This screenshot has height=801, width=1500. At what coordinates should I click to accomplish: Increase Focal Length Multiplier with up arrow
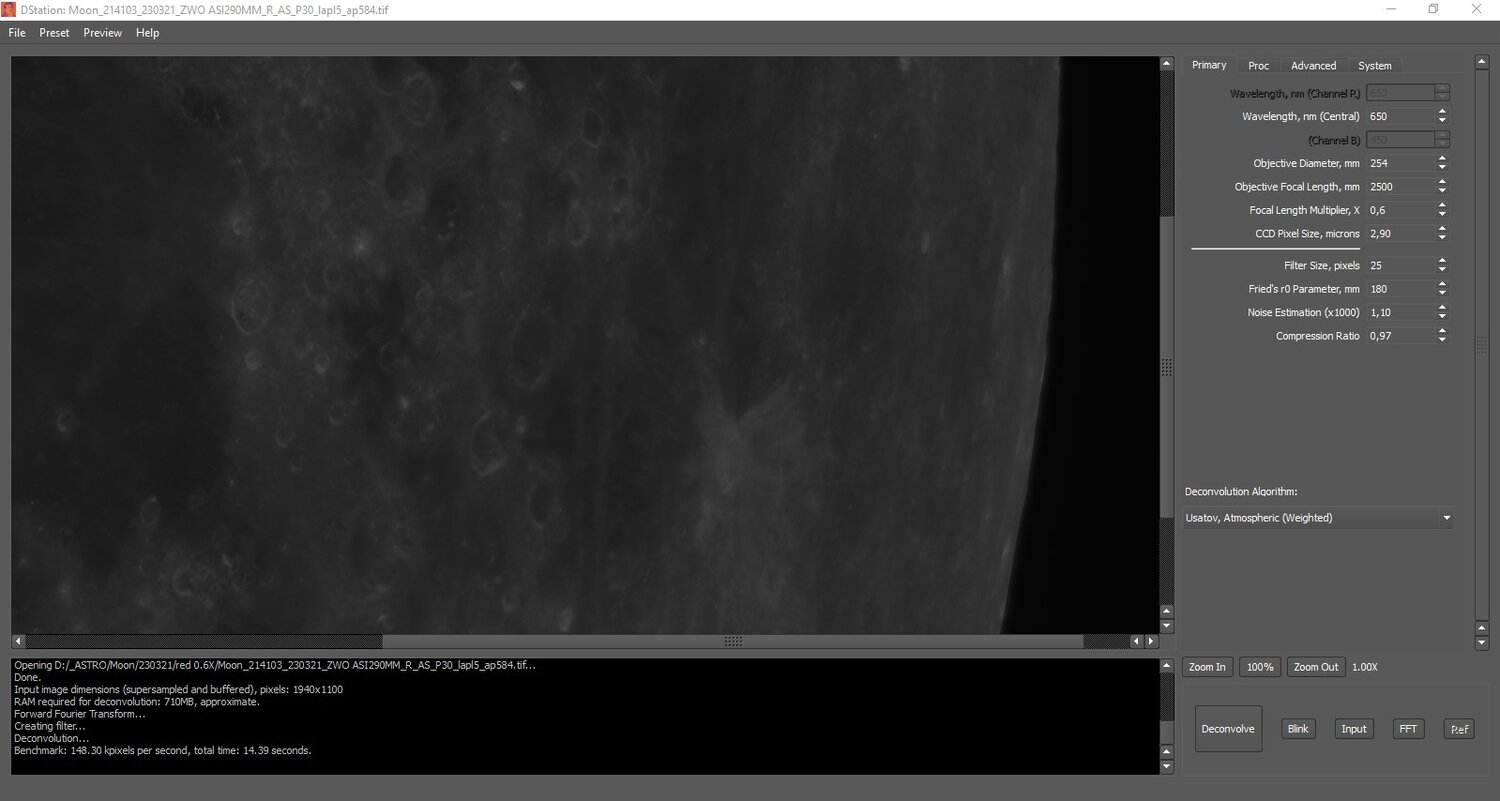(1442, 205)
